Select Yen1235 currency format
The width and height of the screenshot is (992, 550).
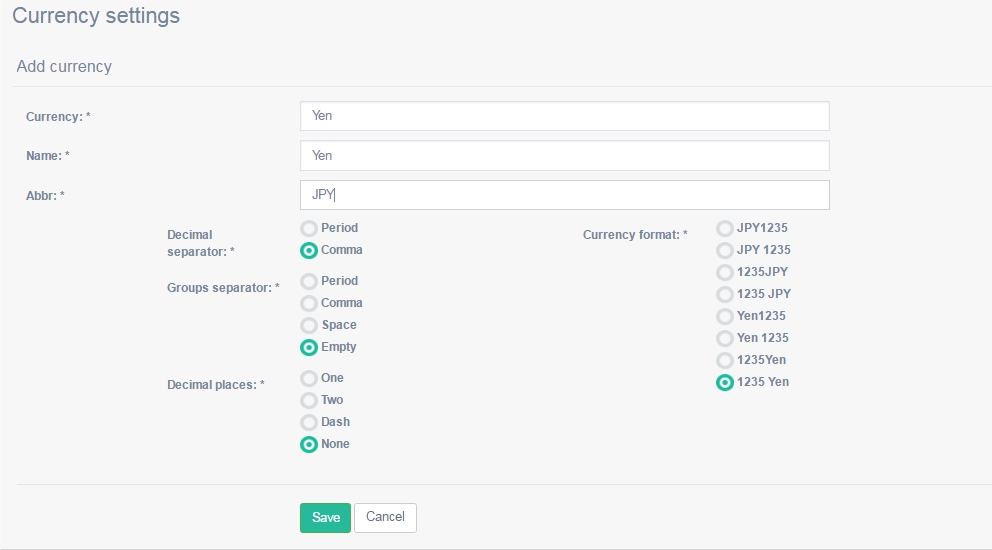[724, 316]
